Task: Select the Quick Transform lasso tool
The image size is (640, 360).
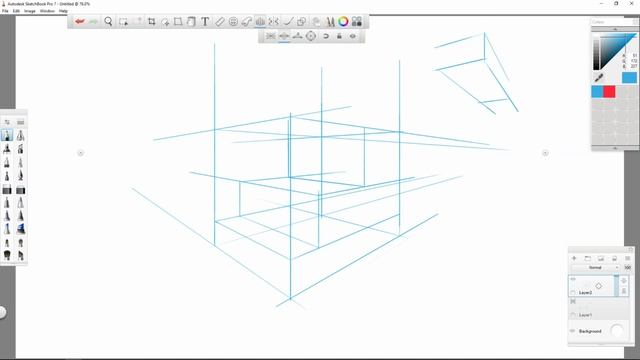Action: [165, 22]
